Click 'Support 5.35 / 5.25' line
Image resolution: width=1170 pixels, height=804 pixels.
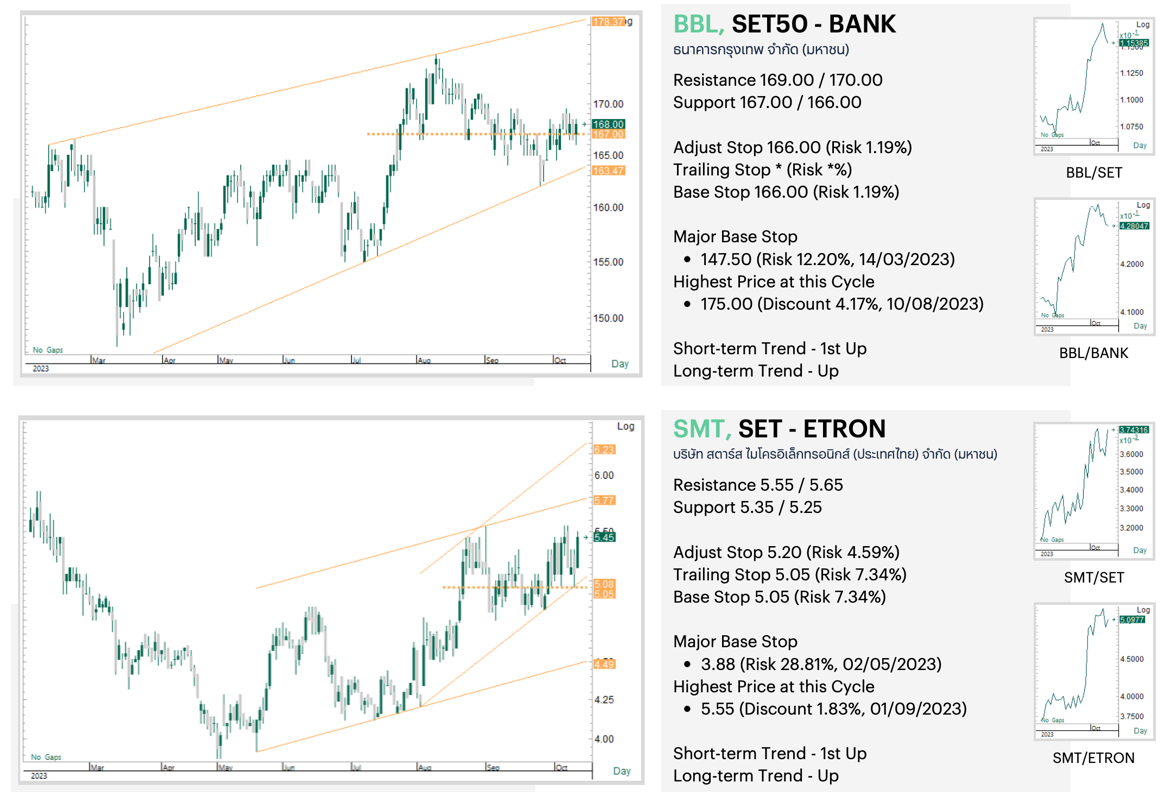(x=748, y=507)
